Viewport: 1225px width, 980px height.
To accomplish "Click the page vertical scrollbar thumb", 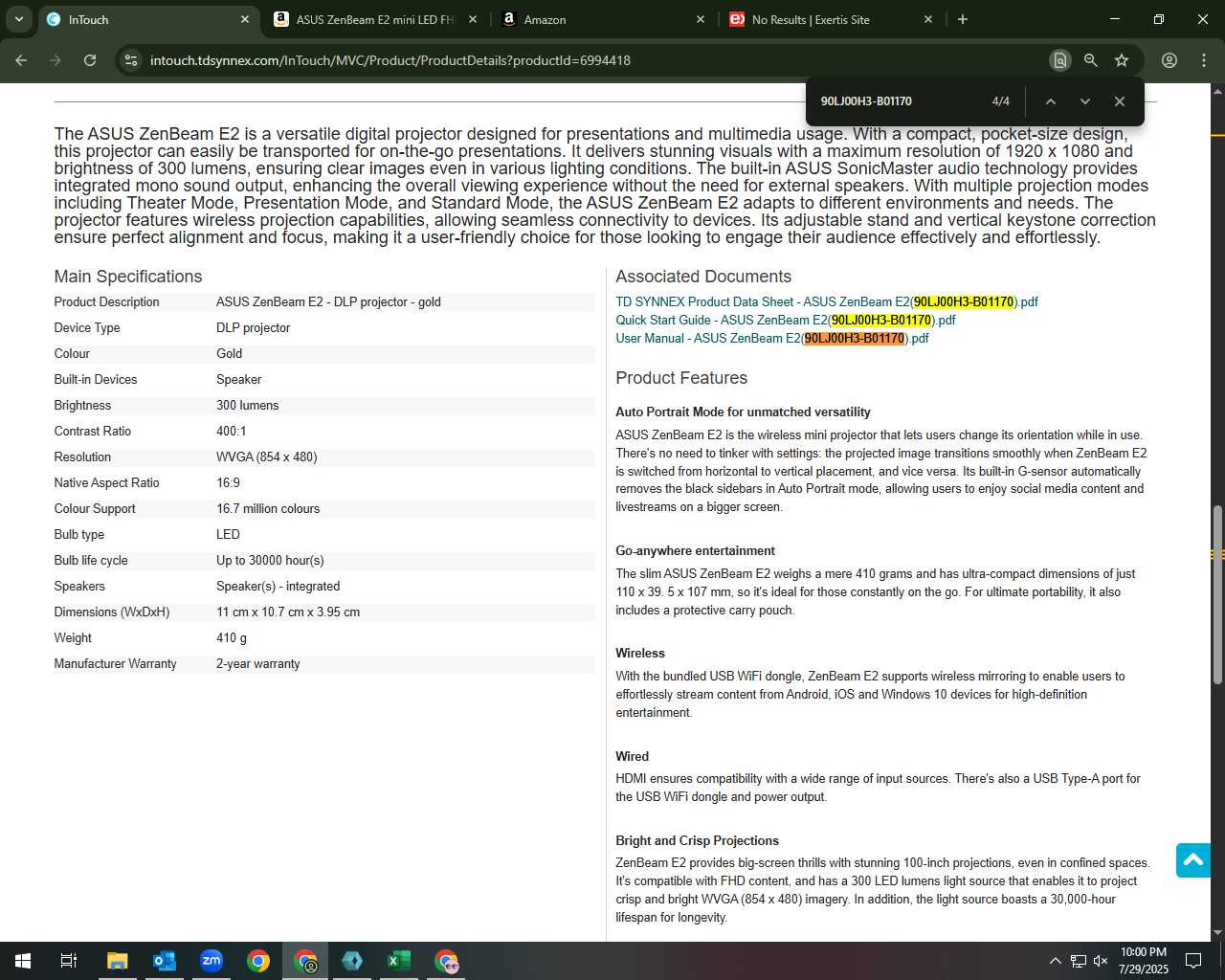I will tap(1217, 594).
